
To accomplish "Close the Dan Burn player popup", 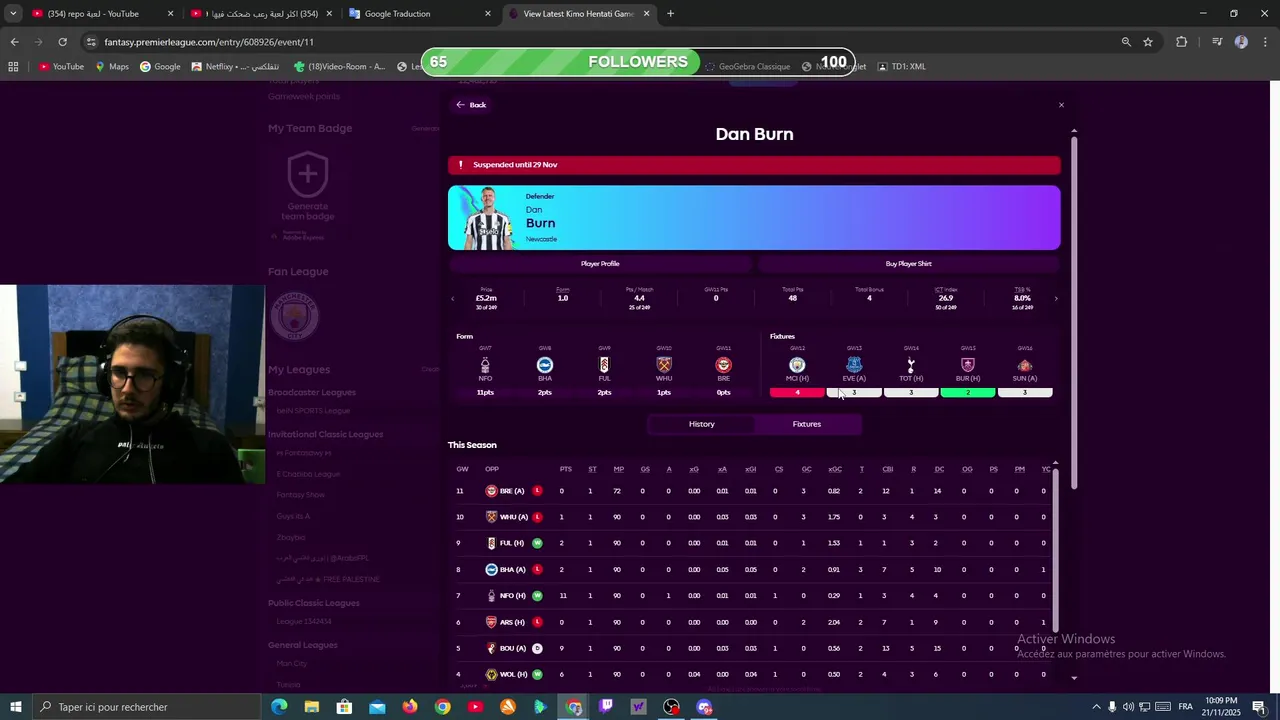I will 1061,105.
